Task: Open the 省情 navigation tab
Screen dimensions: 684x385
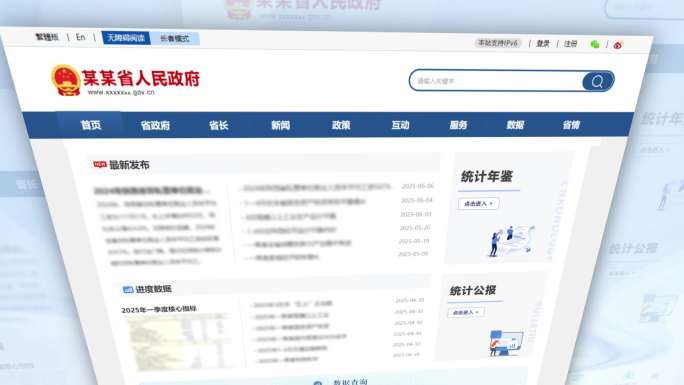Action: [571, 125]
